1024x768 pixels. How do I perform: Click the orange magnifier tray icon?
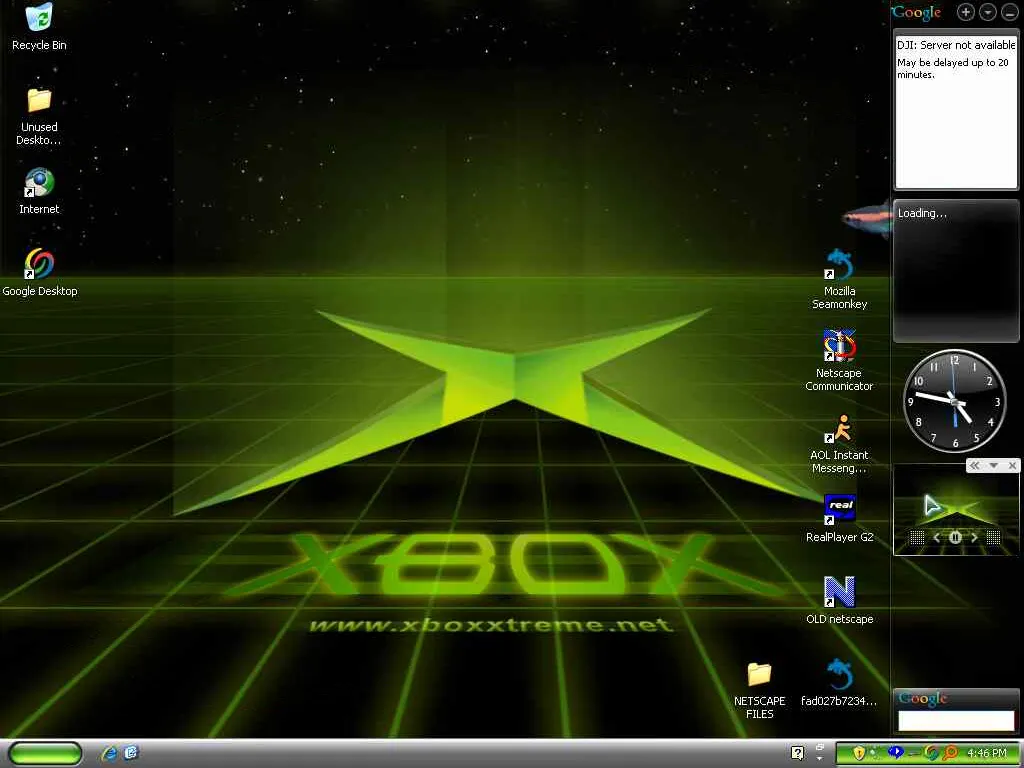(950, 754)
